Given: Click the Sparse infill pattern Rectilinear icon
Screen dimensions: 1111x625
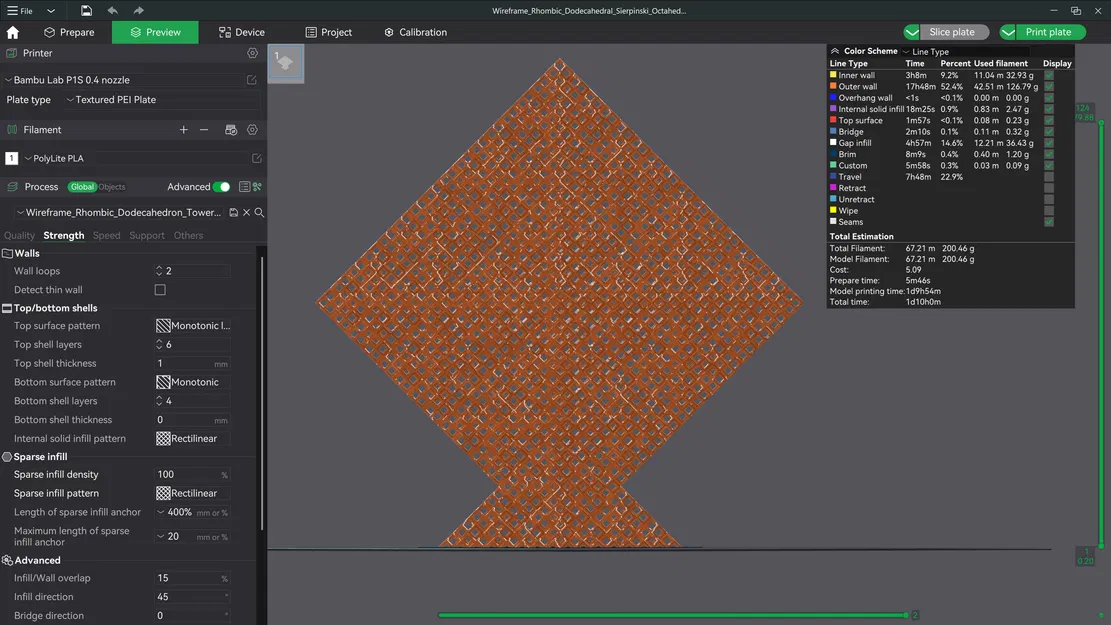Looking at the screenshot, I should coord(163,493).
